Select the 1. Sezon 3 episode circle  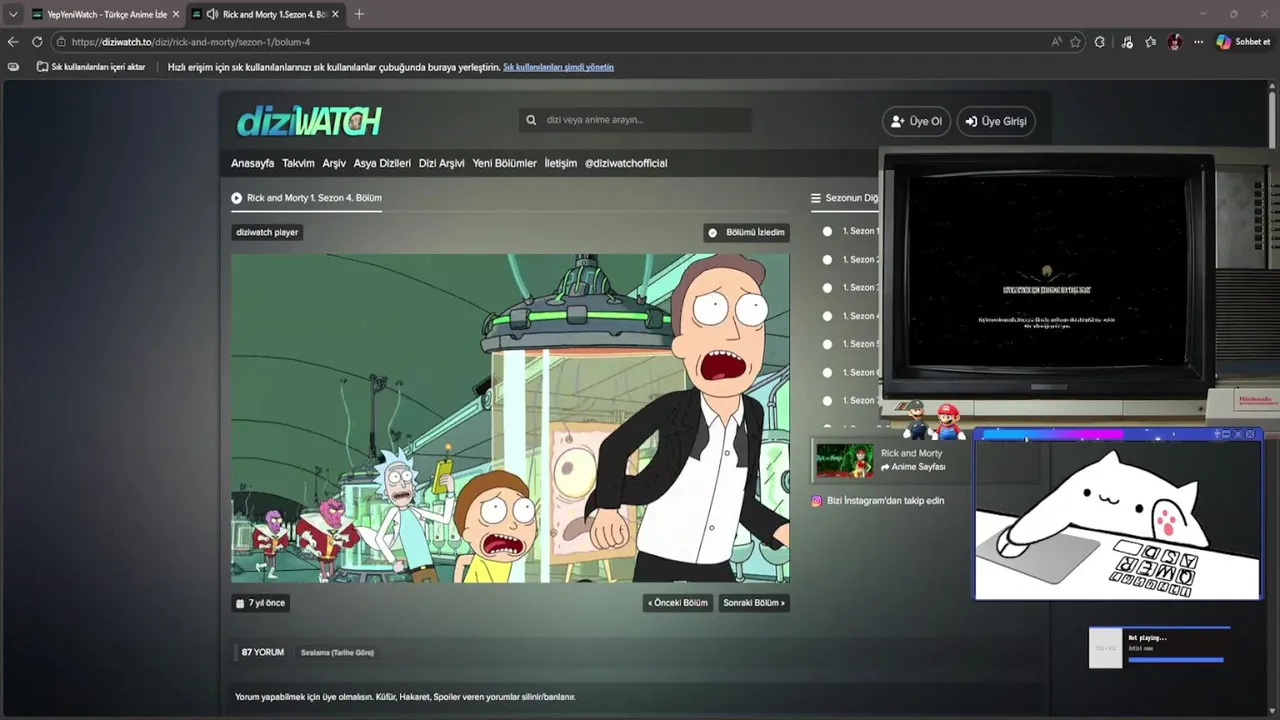pyautogui.click(x=827, y=287)
